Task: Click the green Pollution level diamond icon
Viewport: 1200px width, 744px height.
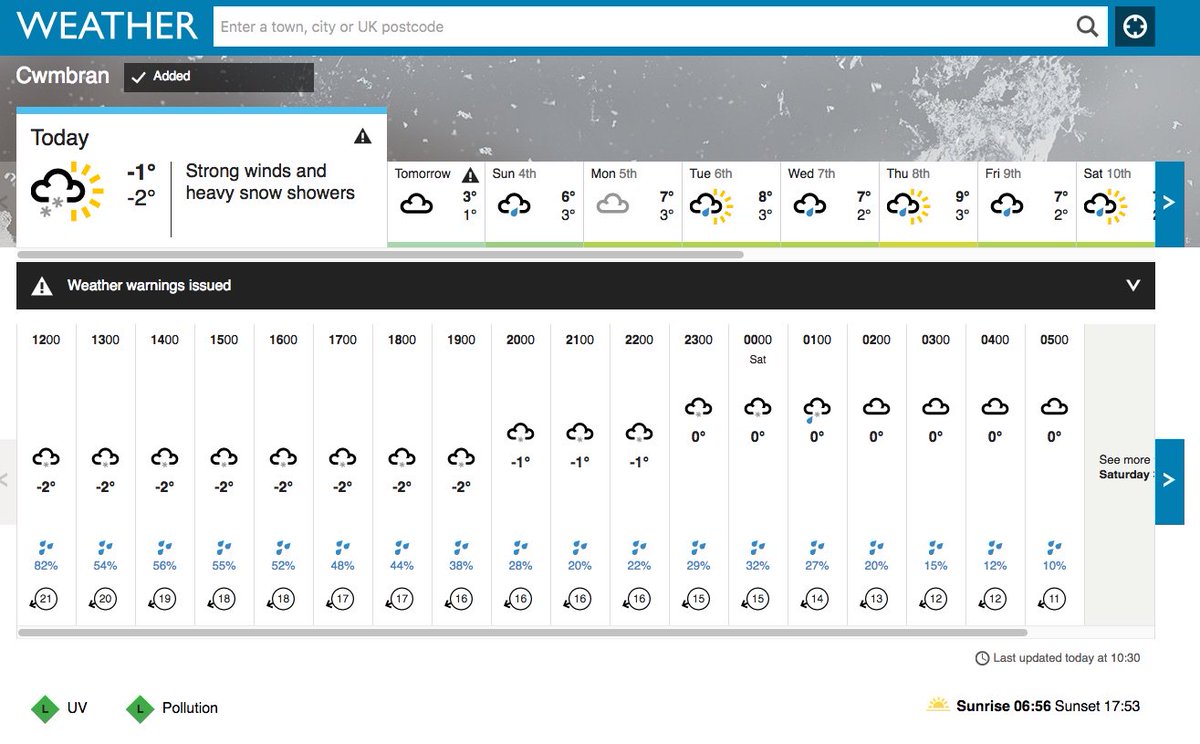Action: click(x=139, y=708)
